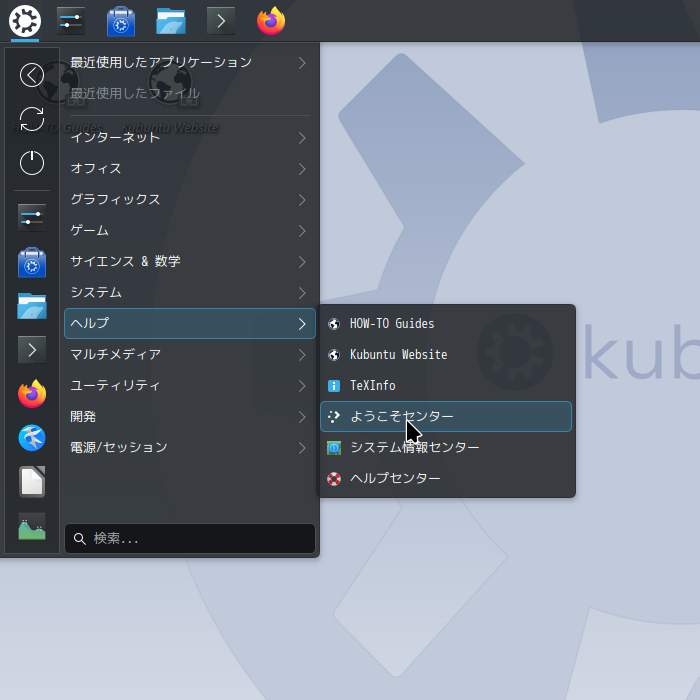
Task: Click the blue info icon beside TeXInfo
Action: pyautogui.click(x=334, y=386)
